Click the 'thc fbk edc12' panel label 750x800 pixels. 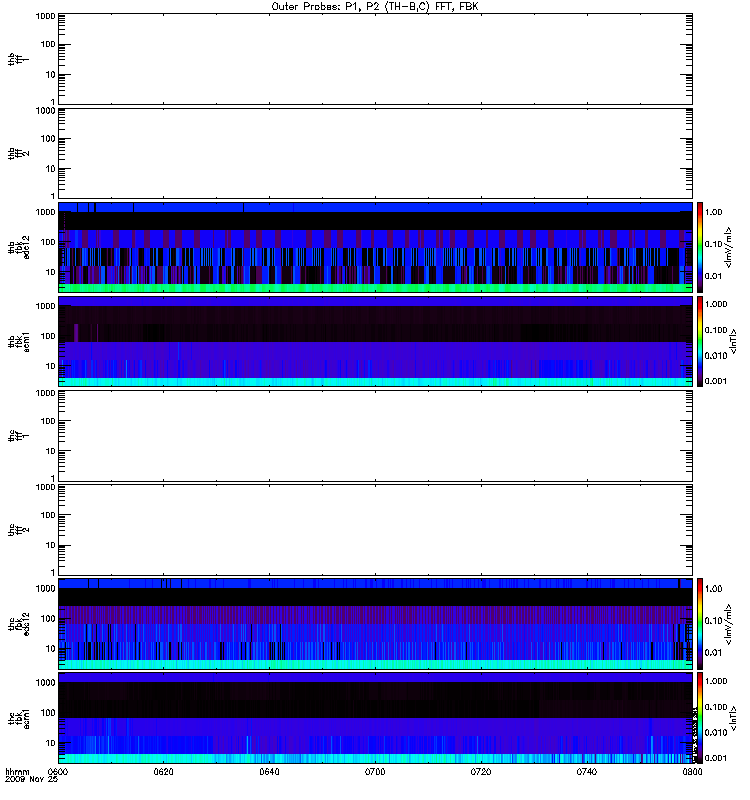(x=19, y=624)
